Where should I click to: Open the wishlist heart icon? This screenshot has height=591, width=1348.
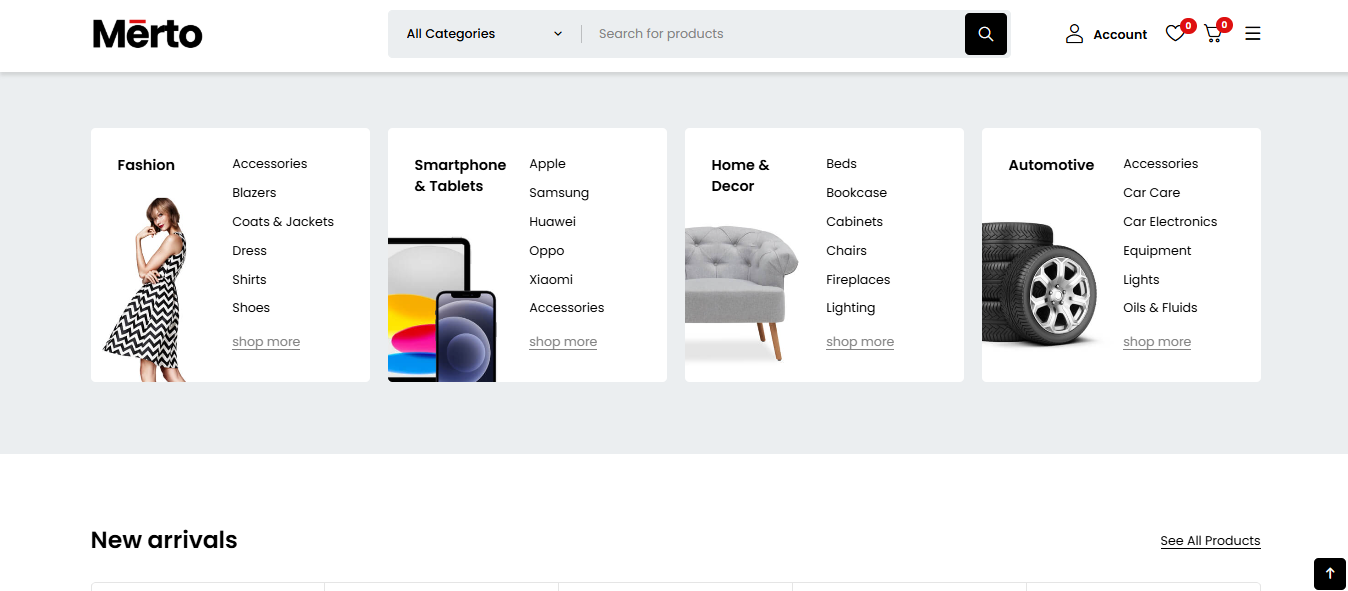tap(1175, 34)
